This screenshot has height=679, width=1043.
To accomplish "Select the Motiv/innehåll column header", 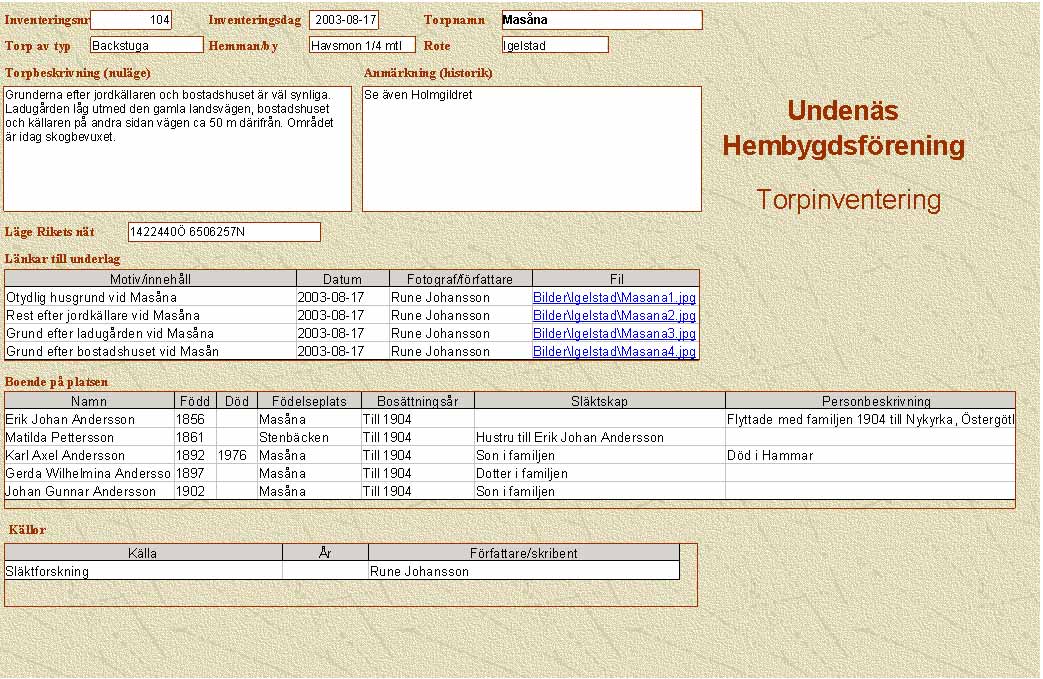I will point(151,279).
